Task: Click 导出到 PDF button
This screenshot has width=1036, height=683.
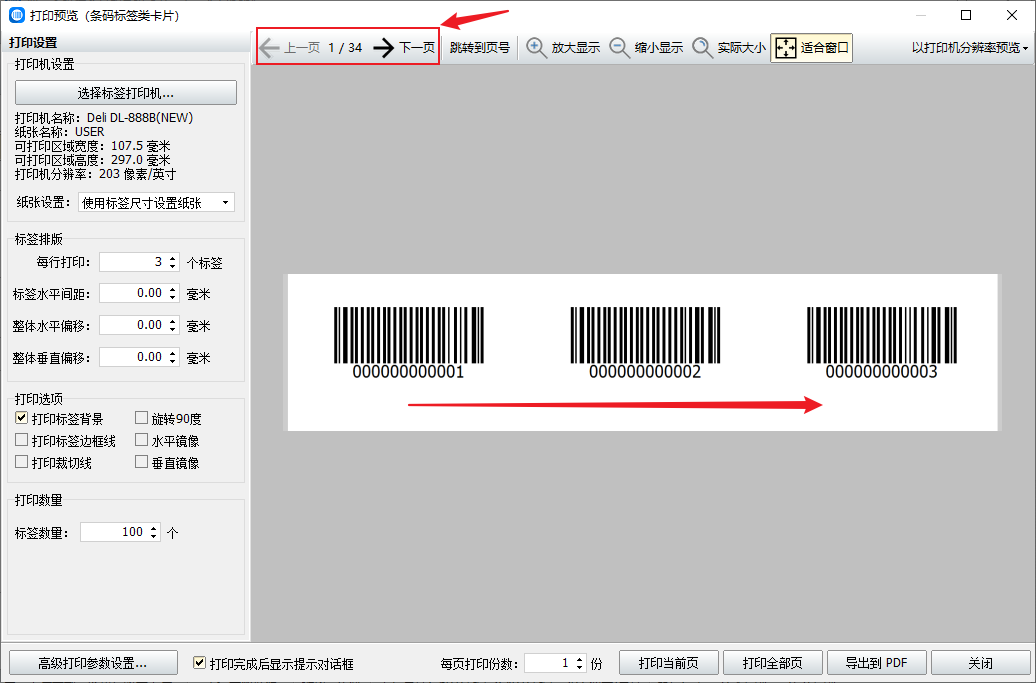Action: [x=877, y=663]
